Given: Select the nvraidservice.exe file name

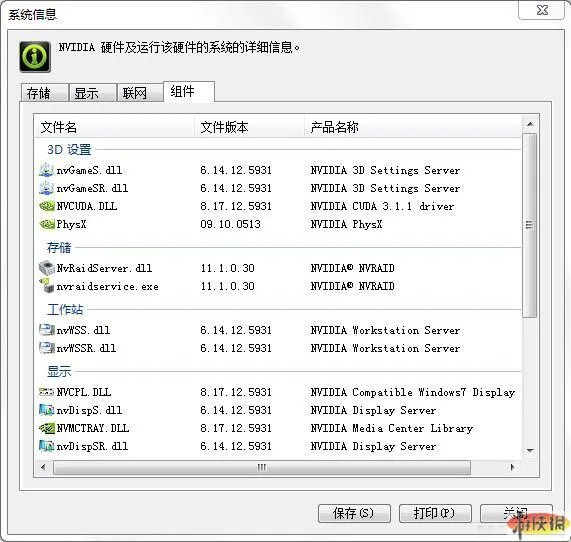Looking at the screenshot, I should tap(107, 286).
